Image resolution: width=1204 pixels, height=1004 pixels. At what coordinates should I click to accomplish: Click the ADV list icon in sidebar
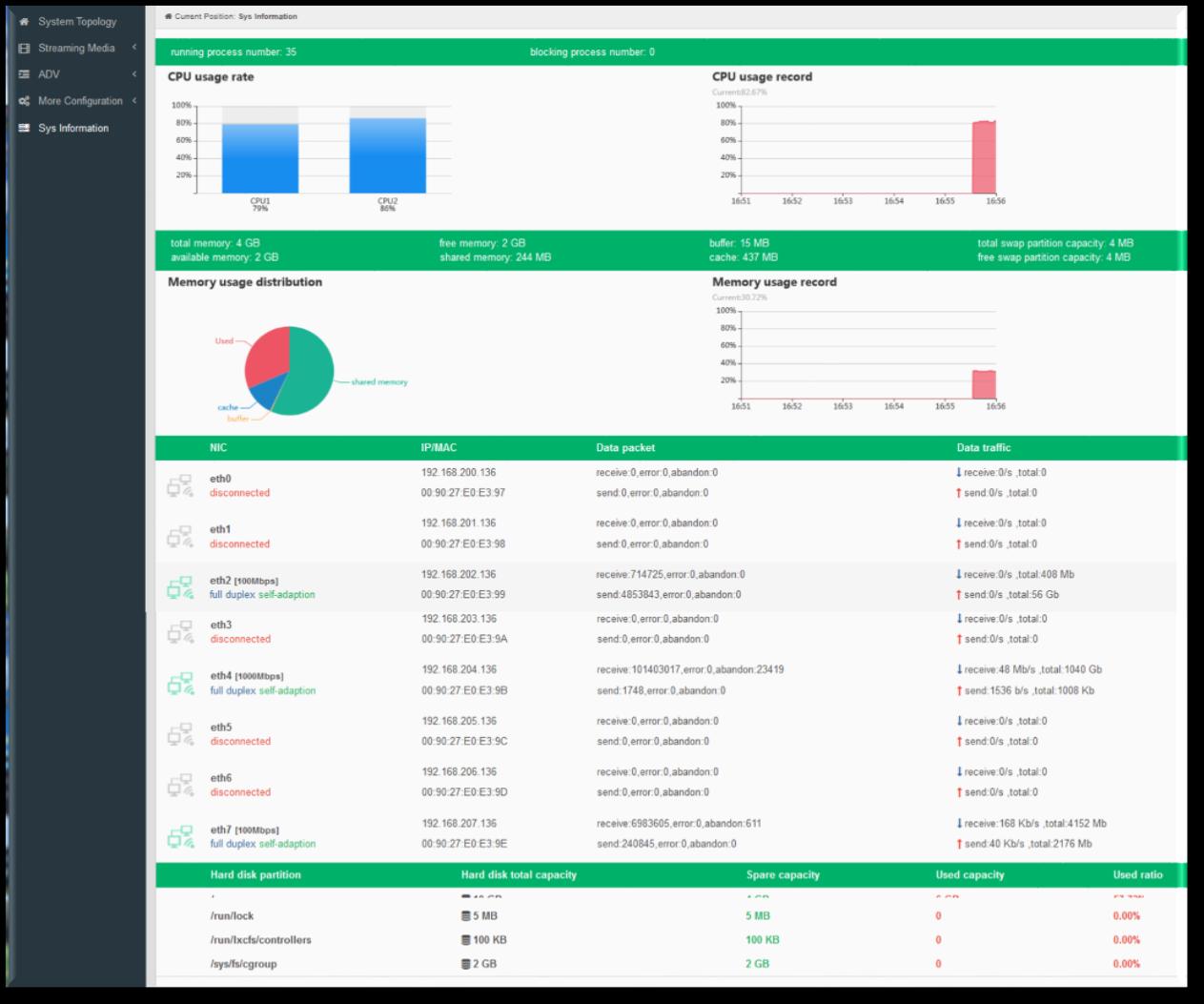[25, 74]
